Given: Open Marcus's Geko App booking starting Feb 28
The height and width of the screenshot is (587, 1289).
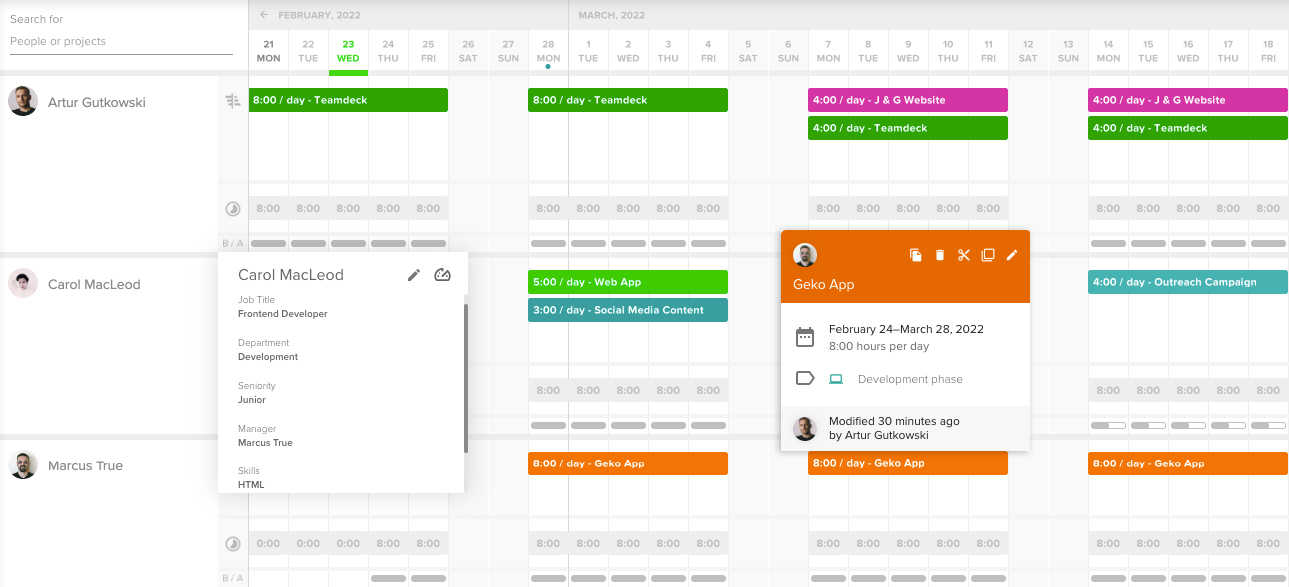Looking at the screenshot, I should pos(628,463).
